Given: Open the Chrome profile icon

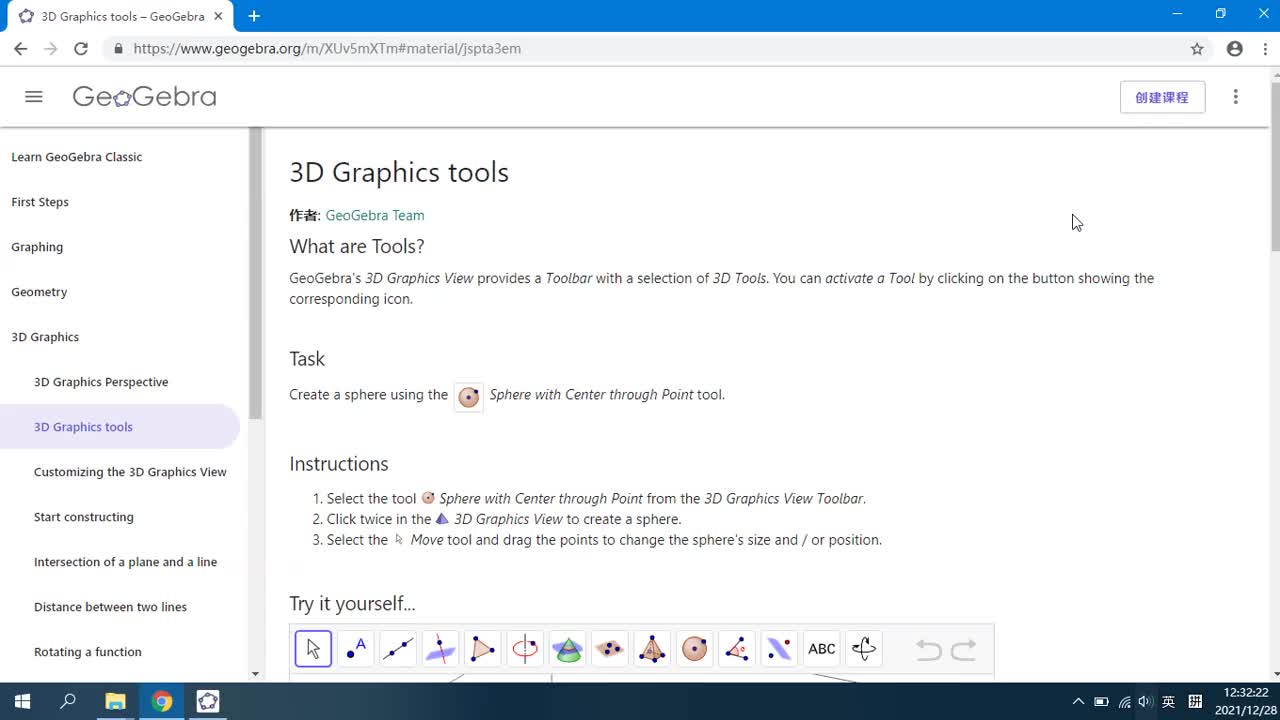Looking at the screenshot, I should 1235,48.
